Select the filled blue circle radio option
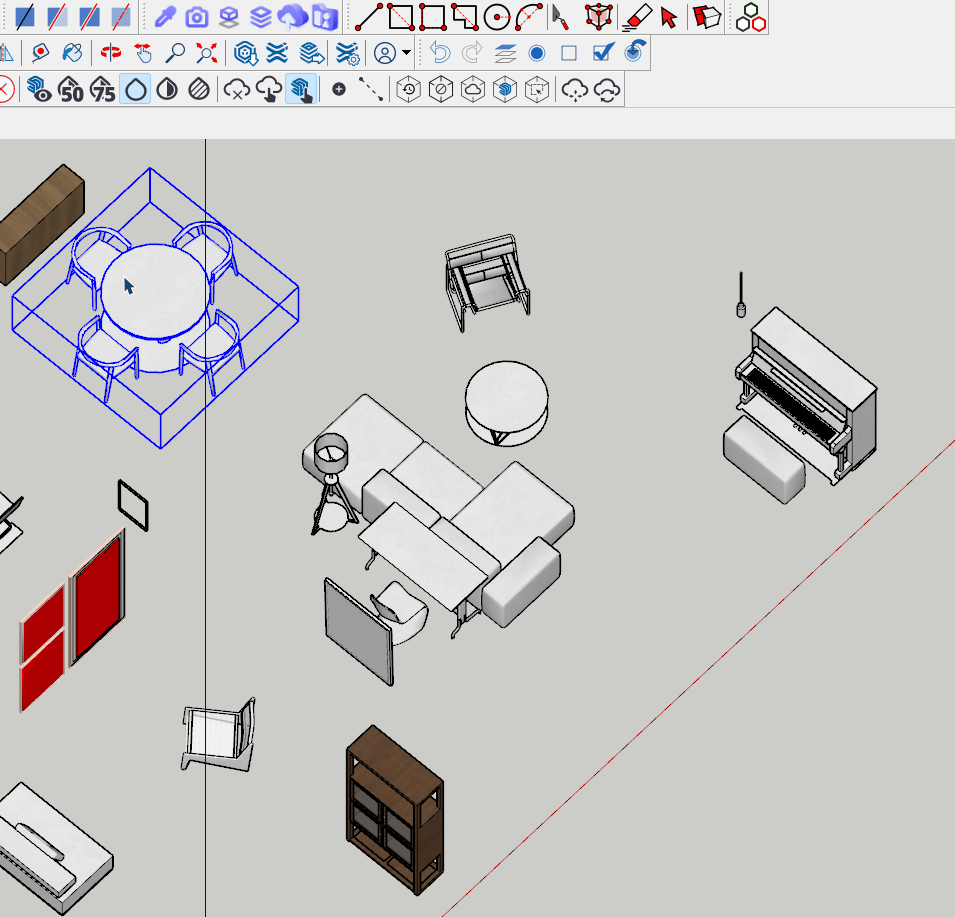Image resolution: width=955 pixels, height=917 pixels. [x=537, y=53]
